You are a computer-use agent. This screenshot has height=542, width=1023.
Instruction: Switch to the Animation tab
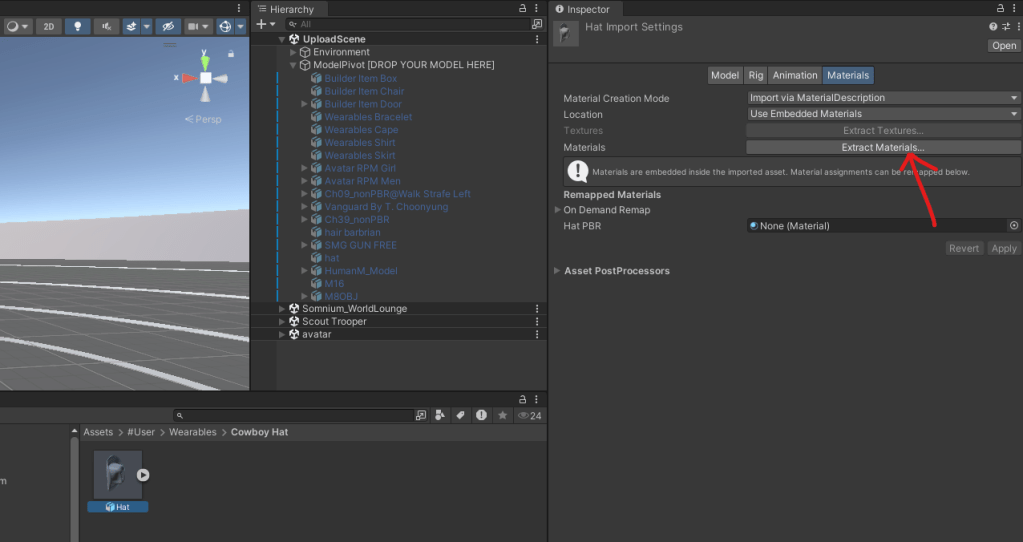[x=794, y=75]
